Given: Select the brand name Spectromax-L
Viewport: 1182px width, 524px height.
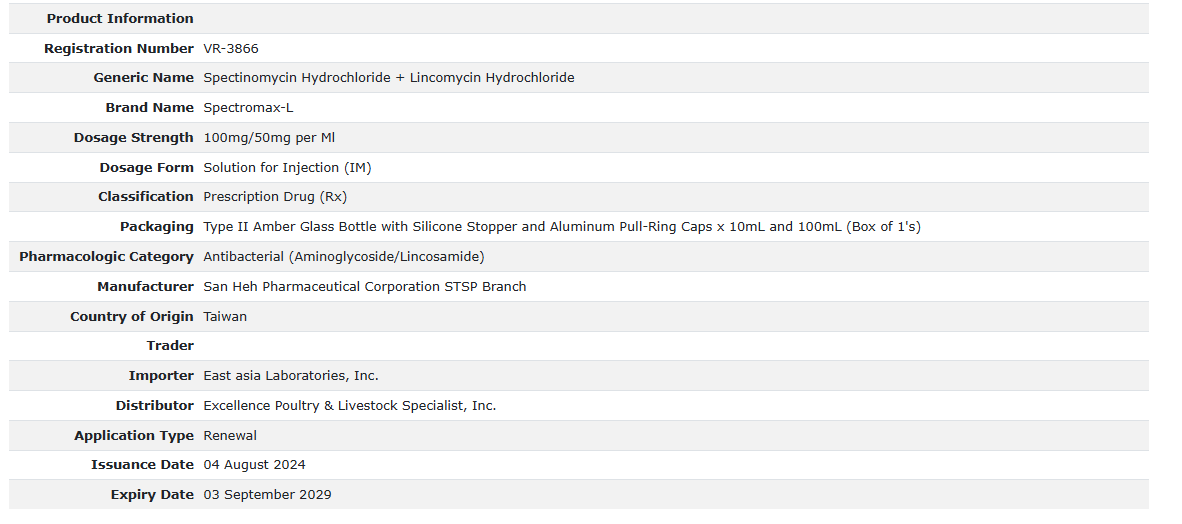Looking at the screenshot, I should click(x=248, y=108).
